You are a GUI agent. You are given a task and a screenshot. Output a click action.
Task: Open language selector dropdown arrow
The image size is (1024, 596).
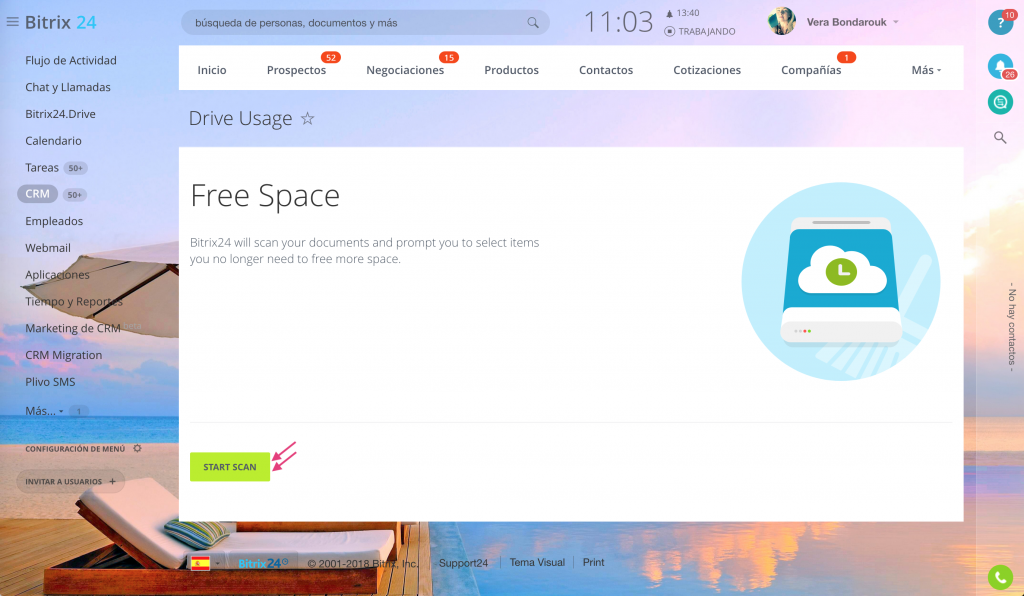[x=217, y=563]
